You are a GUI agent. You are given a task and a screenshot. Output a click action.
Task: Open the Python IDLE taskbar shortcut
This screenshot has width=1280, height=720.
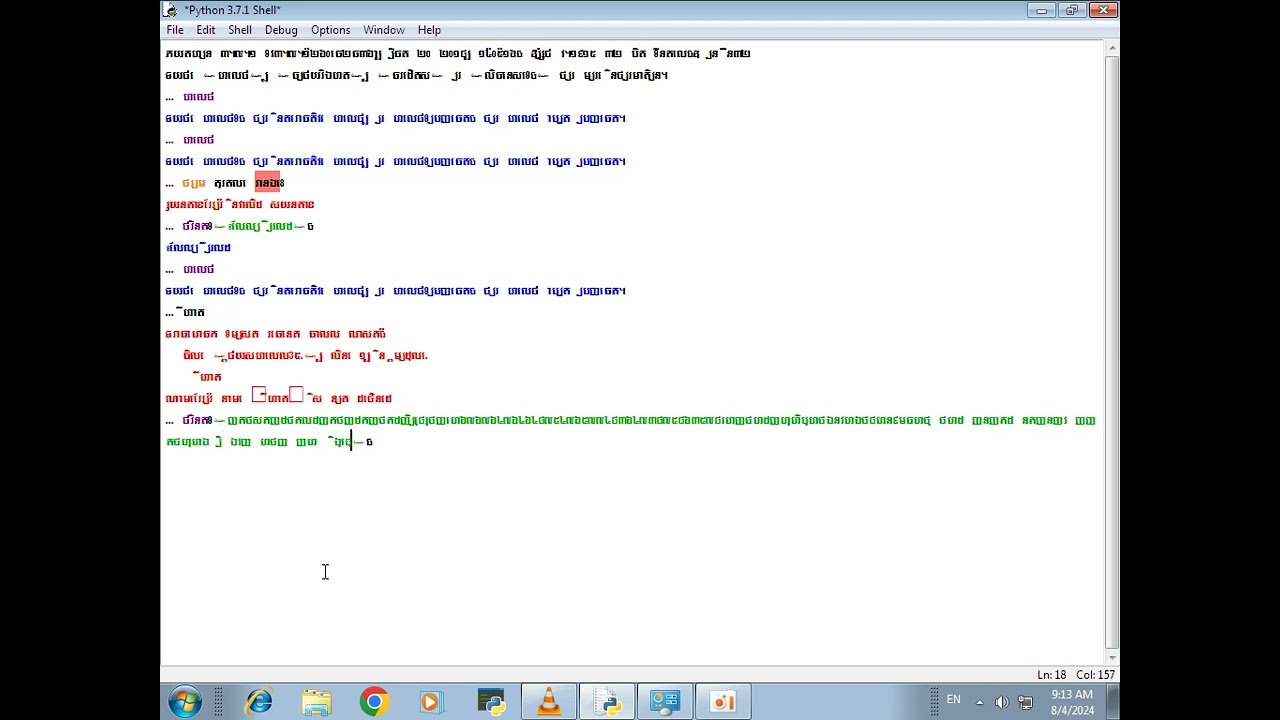pos(491,702)
